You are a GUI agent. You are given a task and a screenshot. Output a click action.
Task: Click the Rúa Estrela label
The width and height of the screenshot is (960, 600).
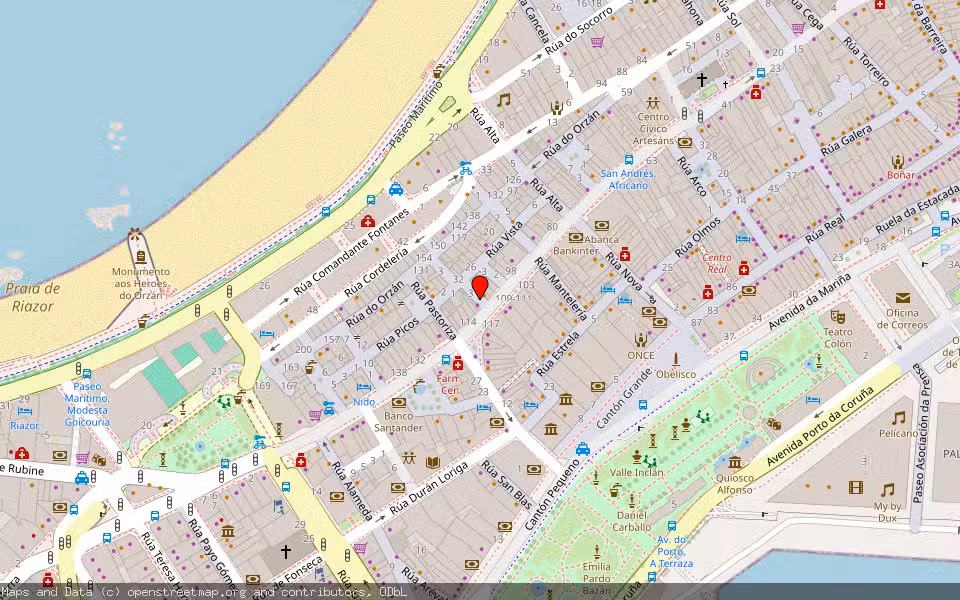coord(558,354)
